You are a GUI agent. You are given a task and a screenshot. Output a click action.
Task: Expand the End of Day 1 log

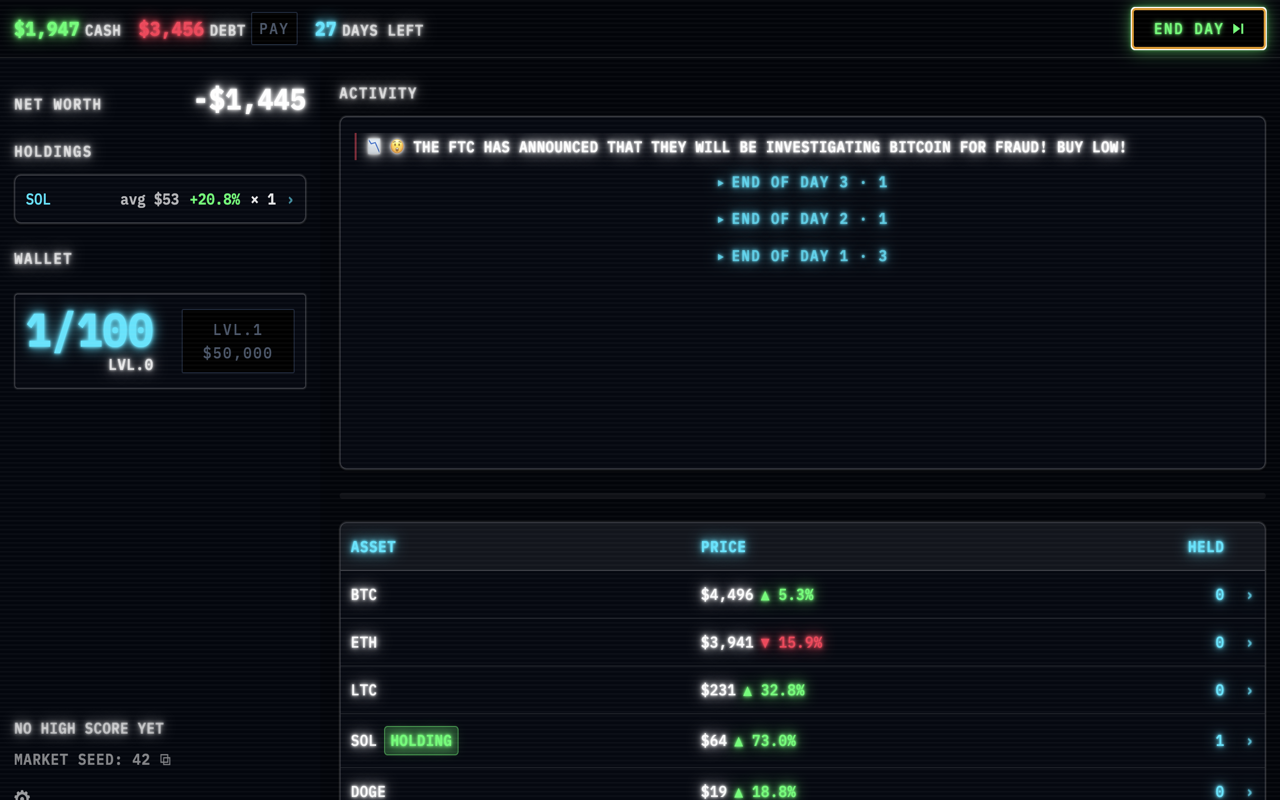point(802,256)
